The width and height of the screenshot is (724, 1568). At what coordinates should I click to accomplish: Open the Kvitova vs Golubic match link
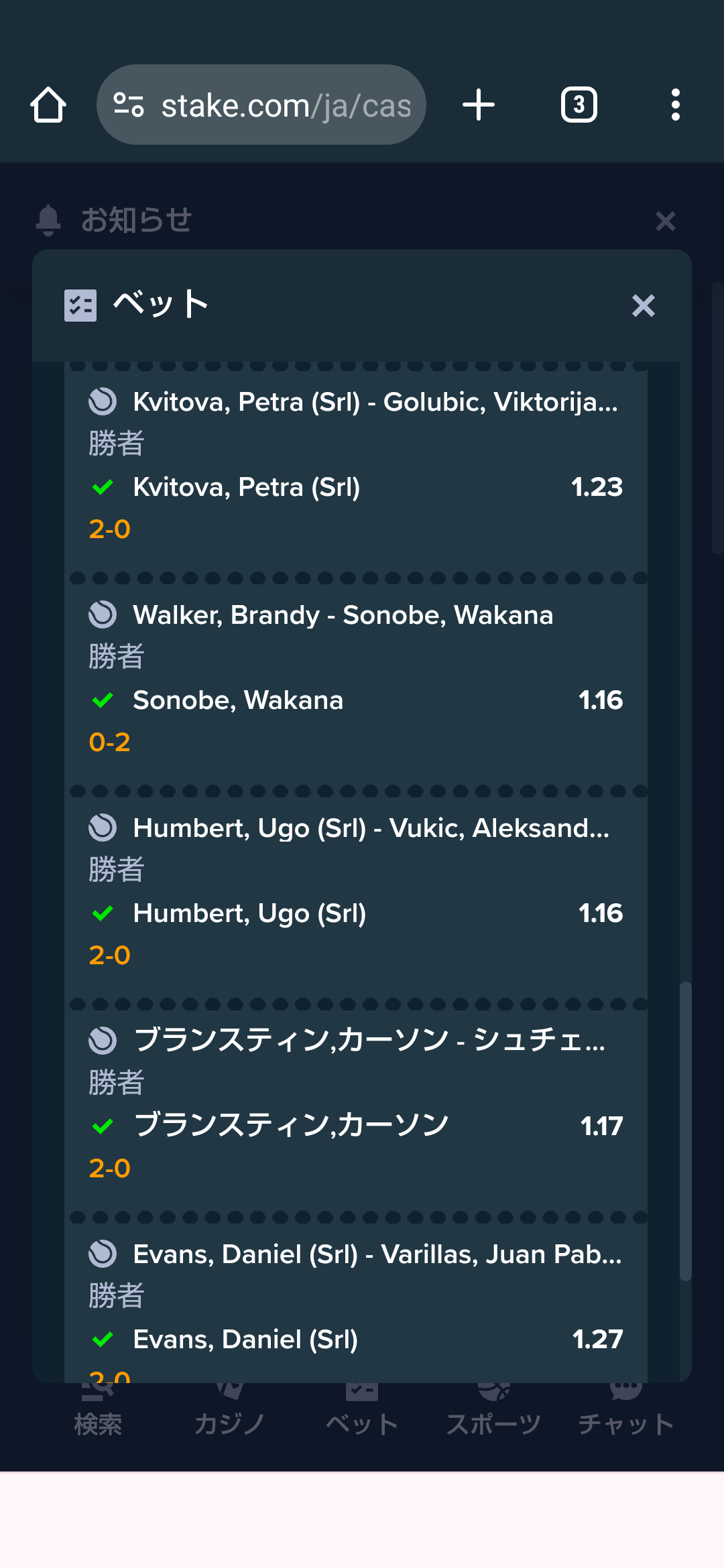click(x=375, y=402)
